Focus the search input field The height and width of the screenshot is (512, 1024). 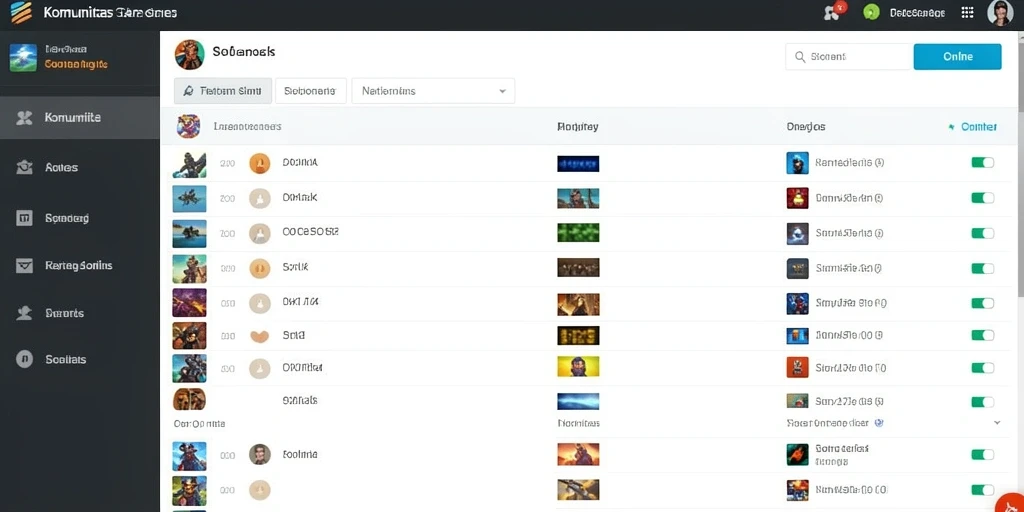pyautogui.click(x=849, y=57)
